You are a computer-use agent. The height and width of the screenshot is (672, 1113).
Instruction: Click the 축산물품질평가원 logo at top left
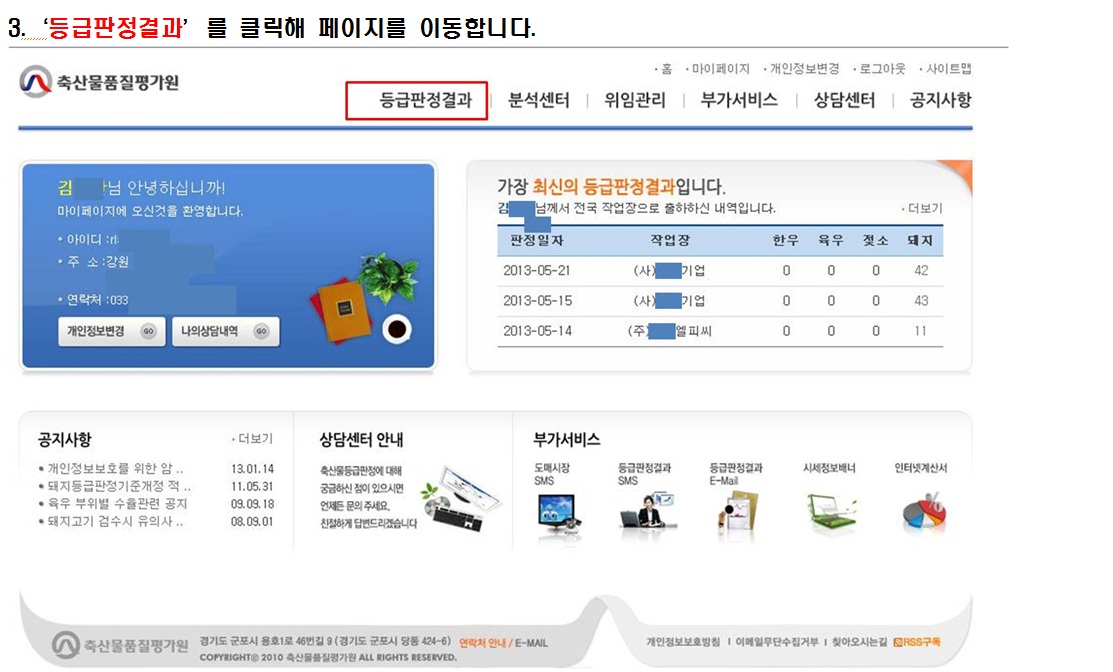click(99, 83)
